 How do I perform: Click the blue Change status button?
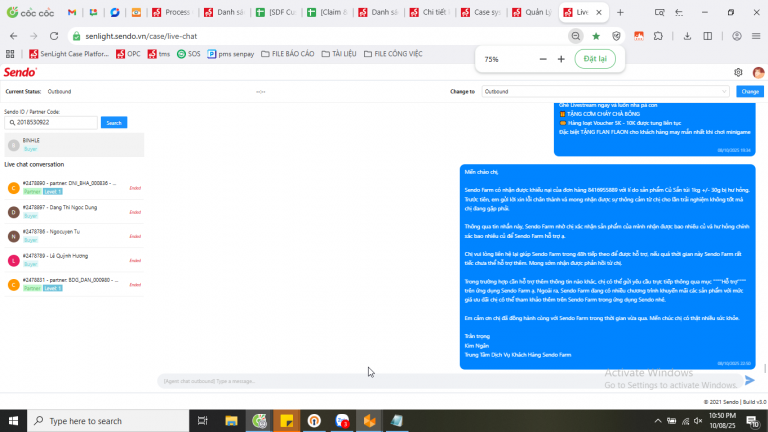click(x=749, y=92)
